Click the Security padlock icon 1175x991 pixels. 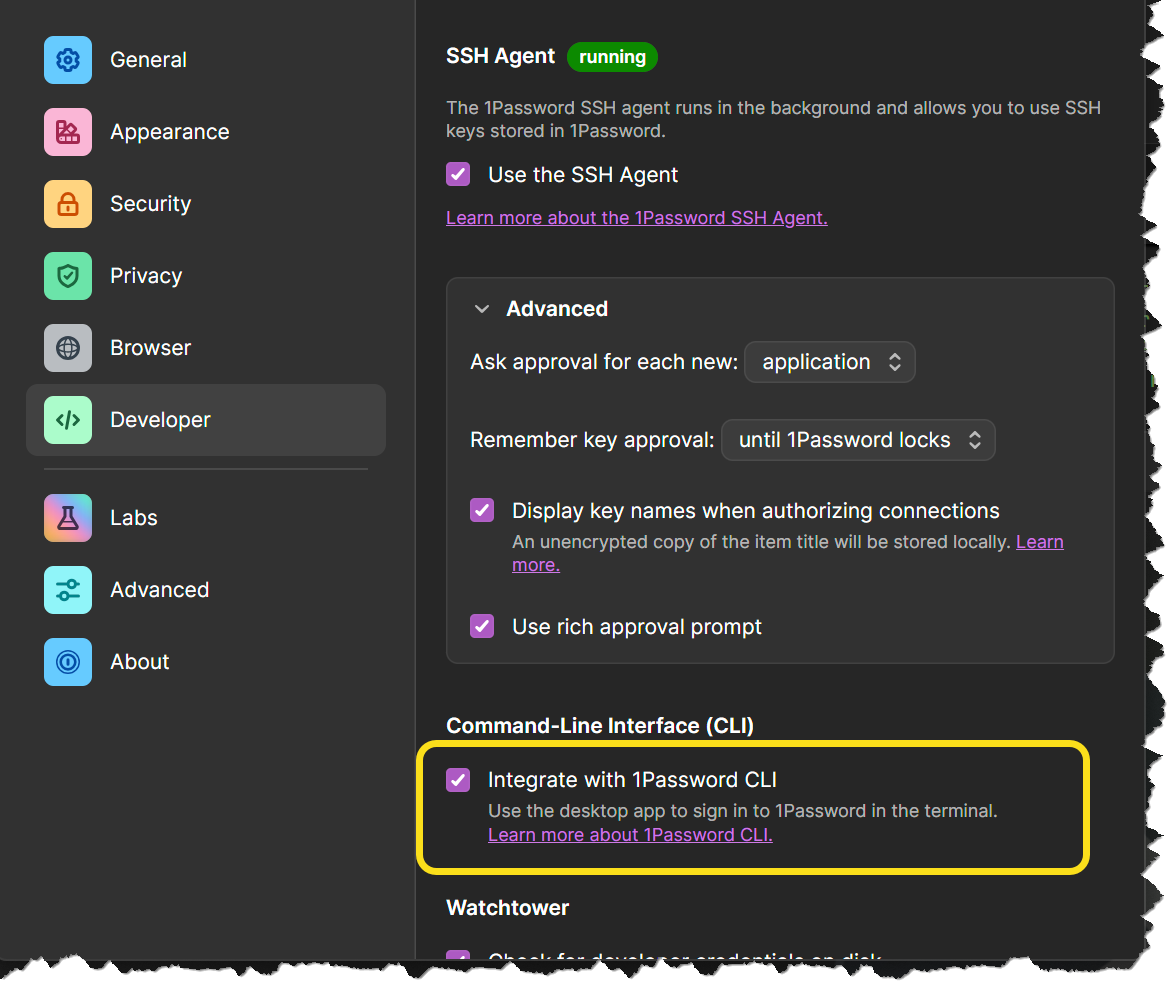(x=67, y=204)
